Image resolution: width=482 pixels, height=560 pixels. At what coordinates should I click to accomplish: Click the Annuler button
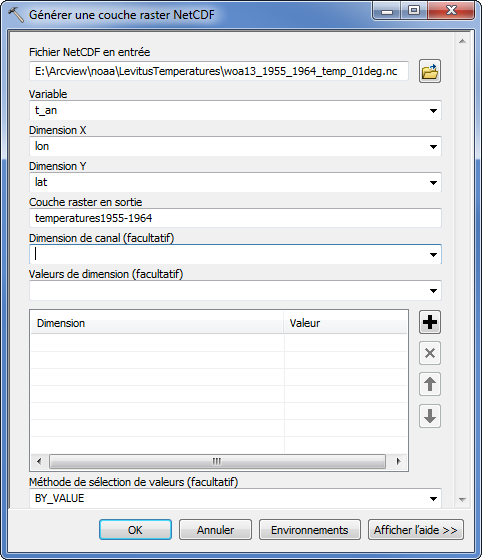click(x=215, y=530)
